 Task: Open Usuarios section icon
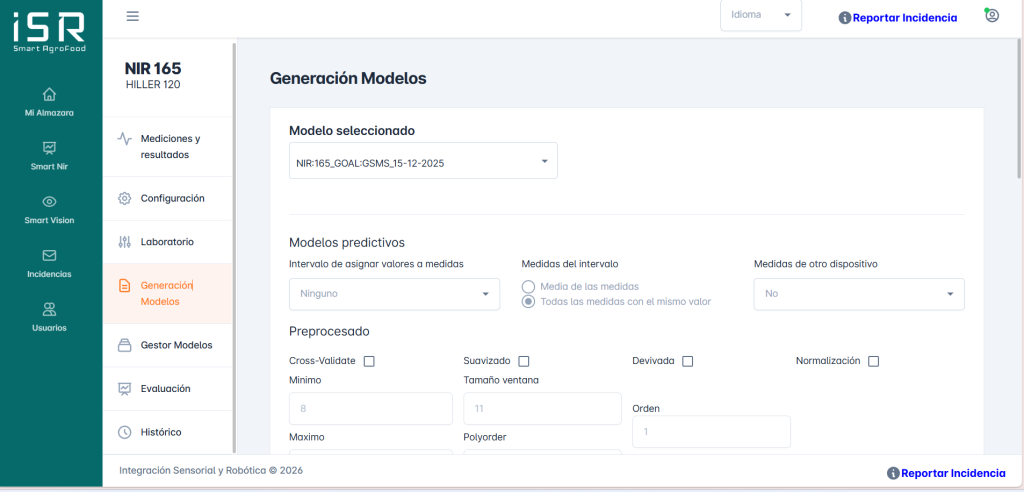click(x=49, y=309)
